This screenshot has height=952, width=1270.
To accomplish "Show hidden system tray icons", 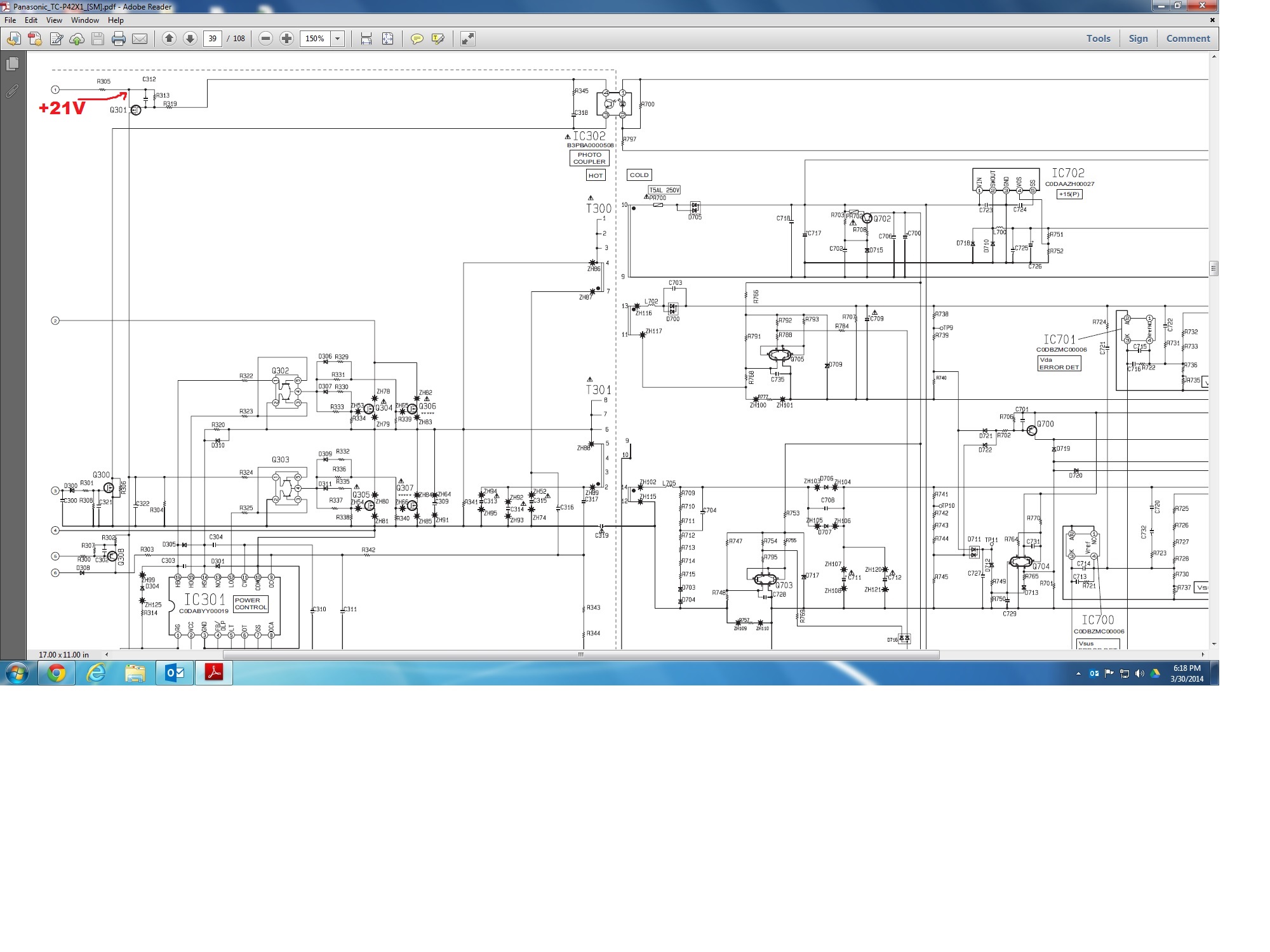I will [x=1078, y=673].
